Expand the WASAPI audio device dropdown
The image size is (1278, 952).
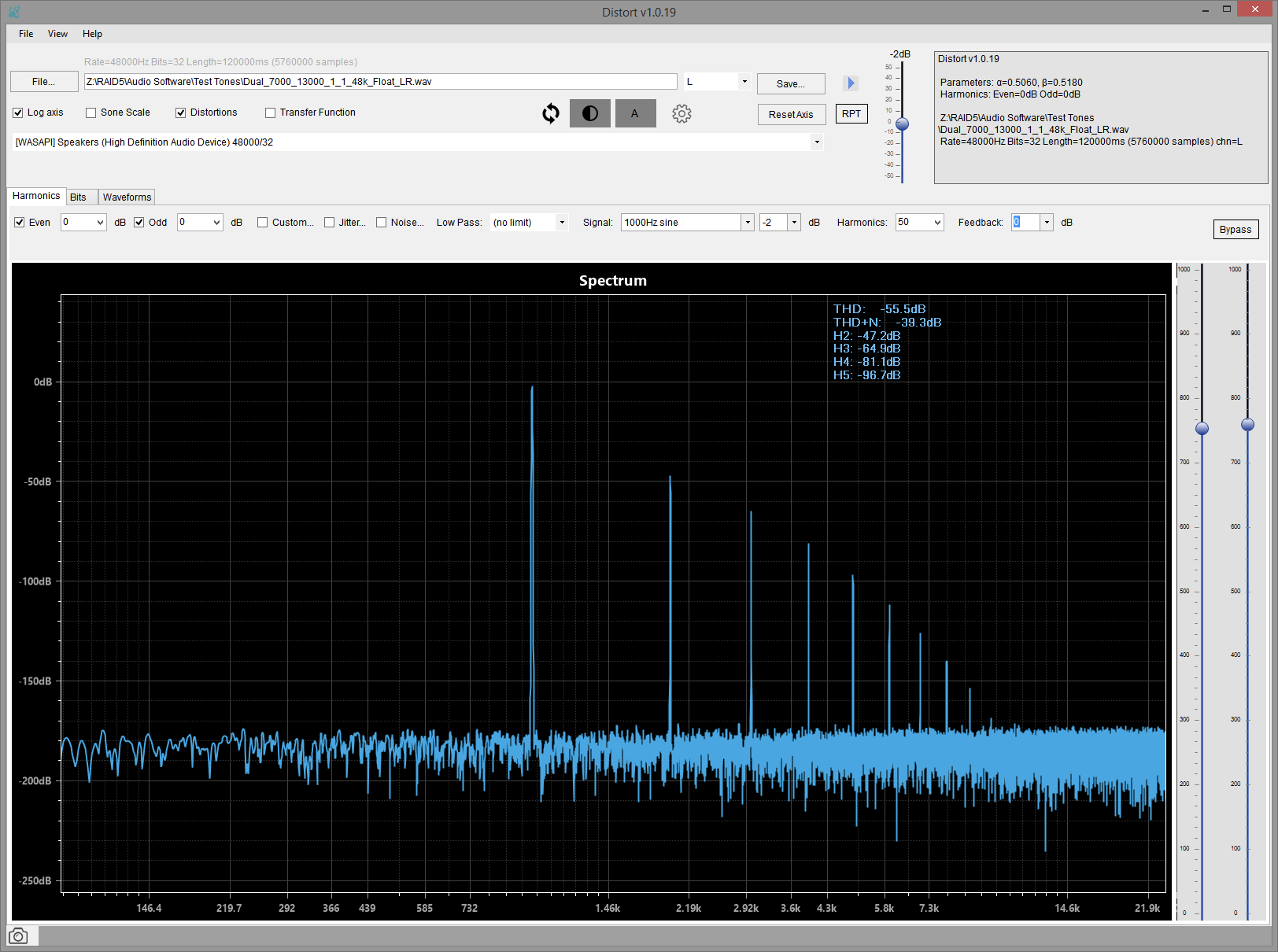(x=817, y=142)
